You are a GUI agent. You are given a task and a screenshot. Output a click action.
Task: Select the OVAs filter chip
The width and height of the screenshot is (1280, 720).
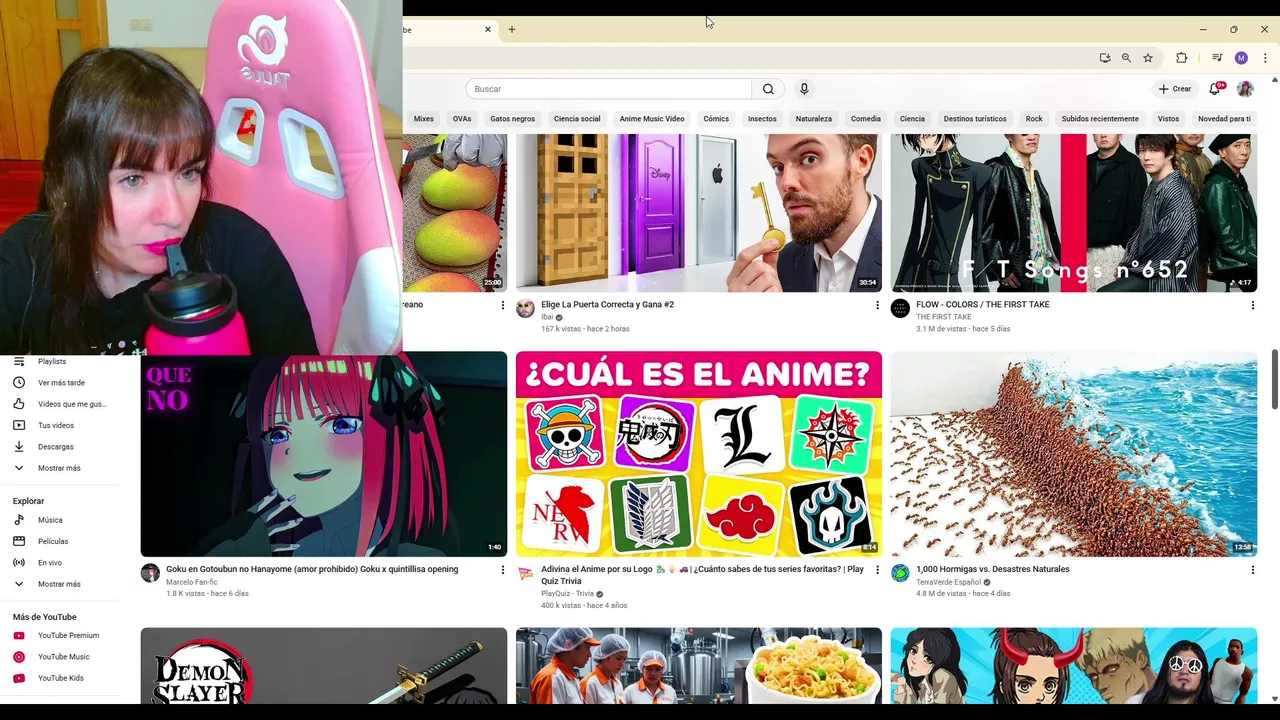click(462, 119)
